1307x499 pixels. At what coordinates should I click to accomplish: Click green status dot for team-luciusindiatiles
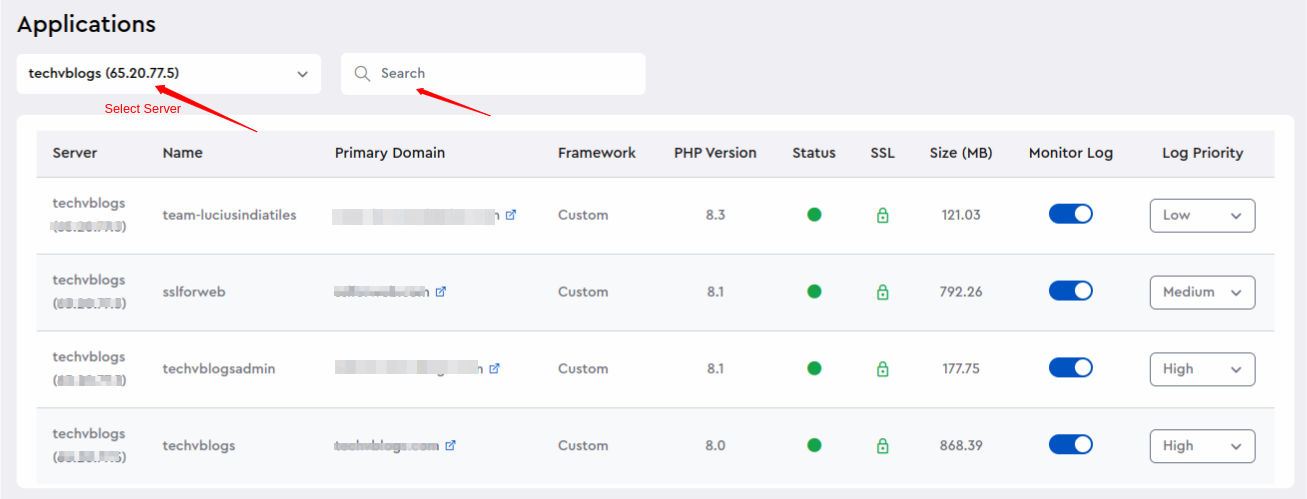coord(814,214)
